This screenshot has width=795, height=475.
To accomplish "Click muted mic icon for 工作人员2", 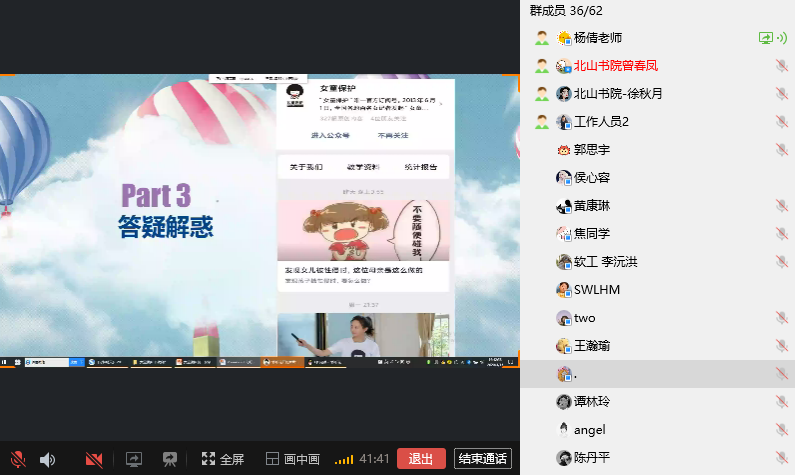I will [781, 122].
